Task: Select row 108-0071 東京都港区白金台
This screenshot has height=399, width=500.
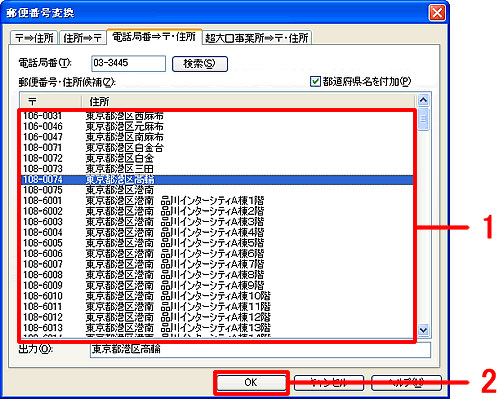Action: click(x=217, y=148)
